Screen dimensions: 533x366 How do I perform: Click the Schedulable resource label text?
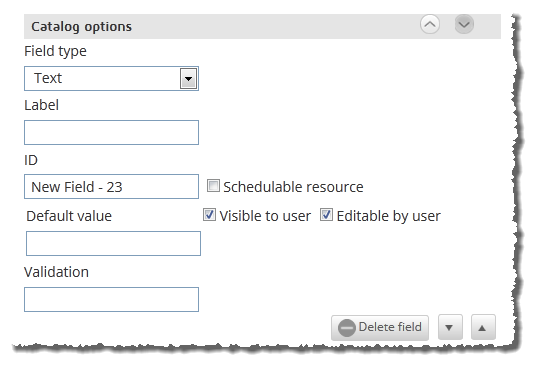[x=293, y=187]
